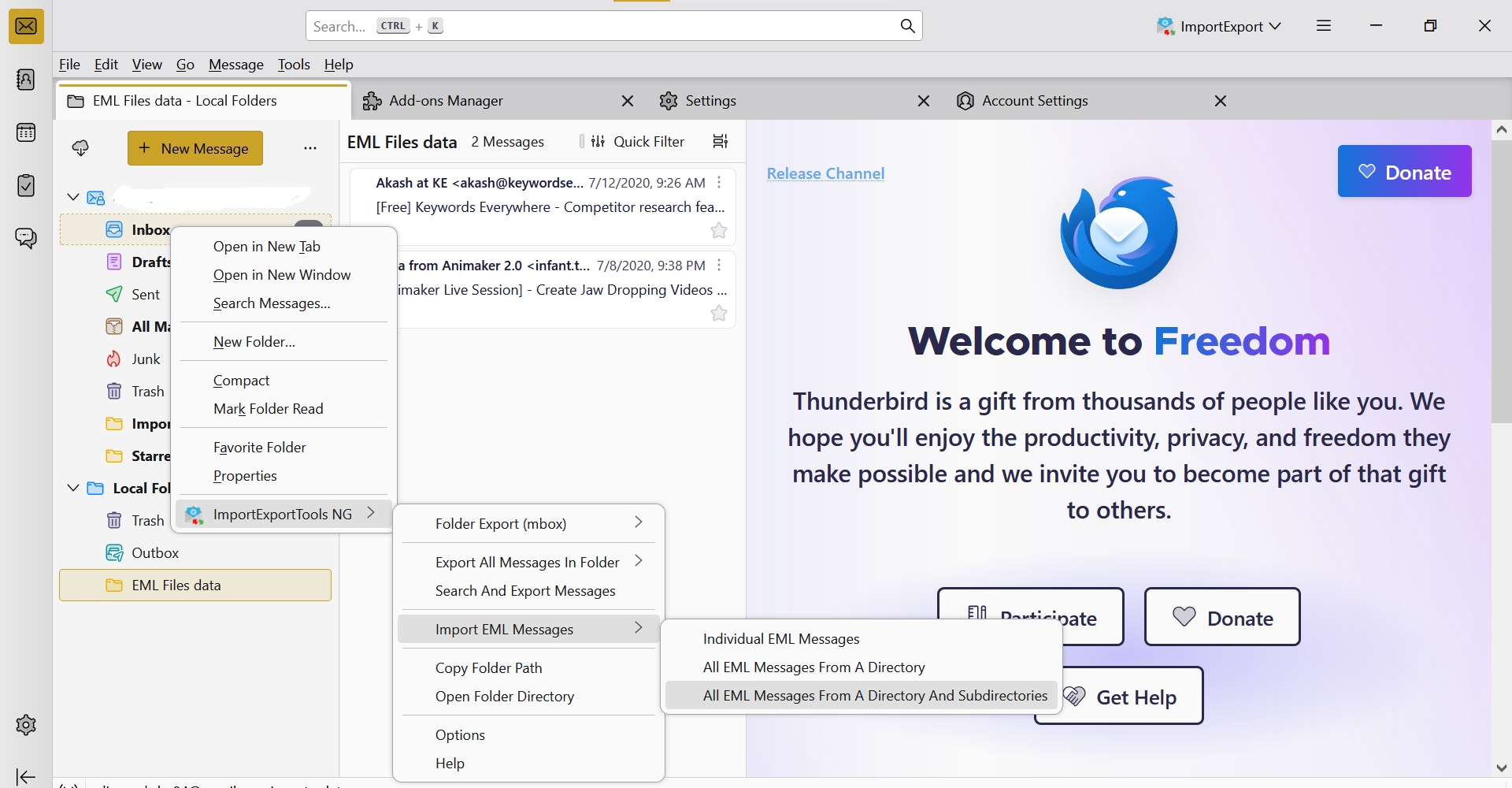Collapse the spaces toolbar using the arrow icon
This screenshot has height=788, width=1512.
[x=26, y=777]
